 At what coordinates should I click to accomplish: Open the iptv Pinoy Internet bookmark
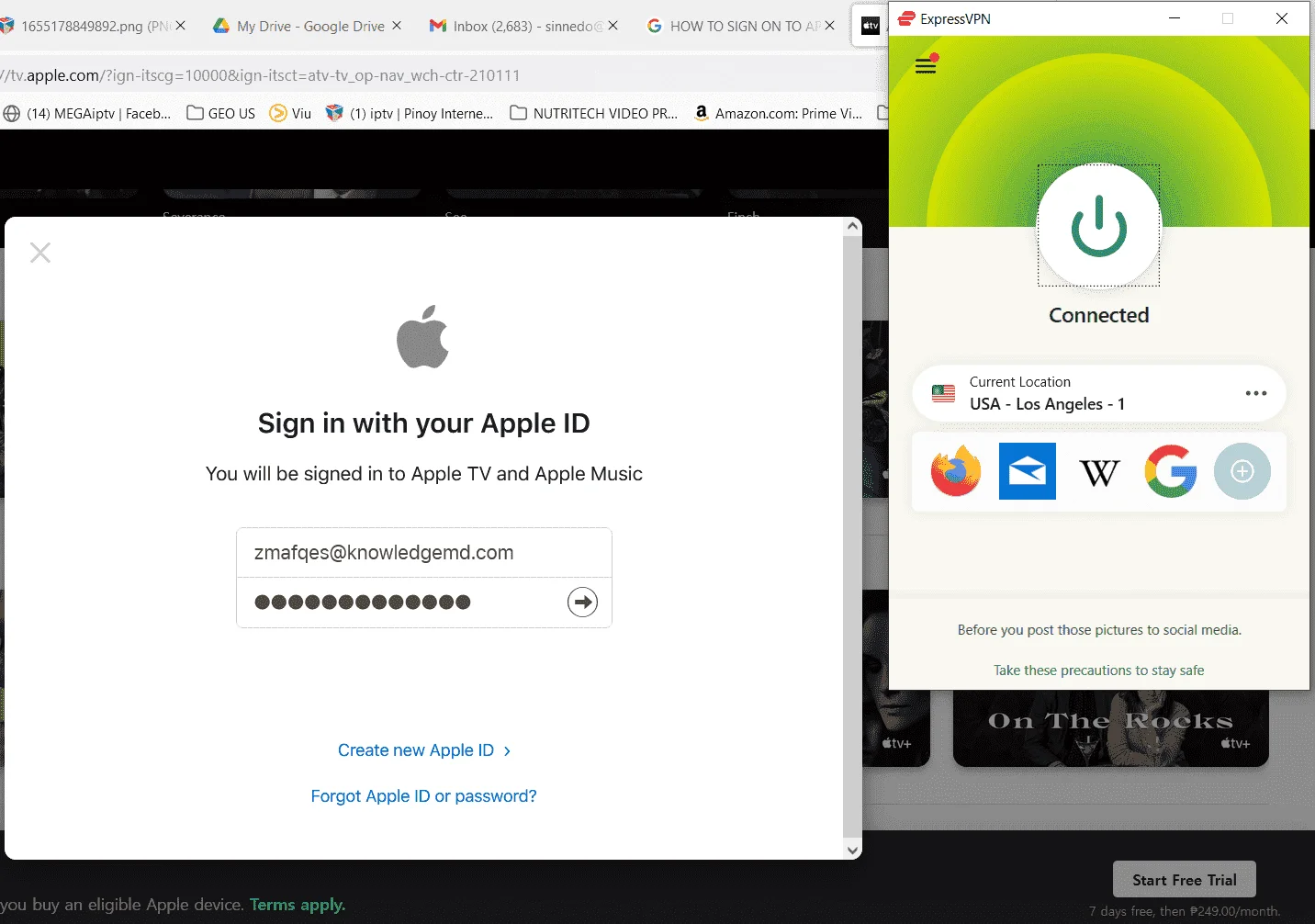coord(410,114)
